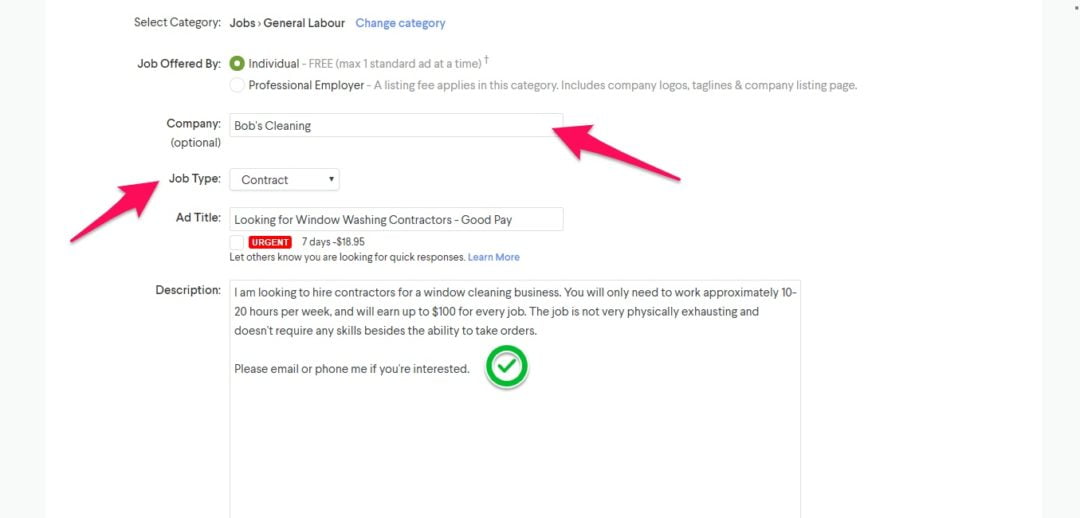
Task: Select the Individual radio button
Action: point(237,63)
